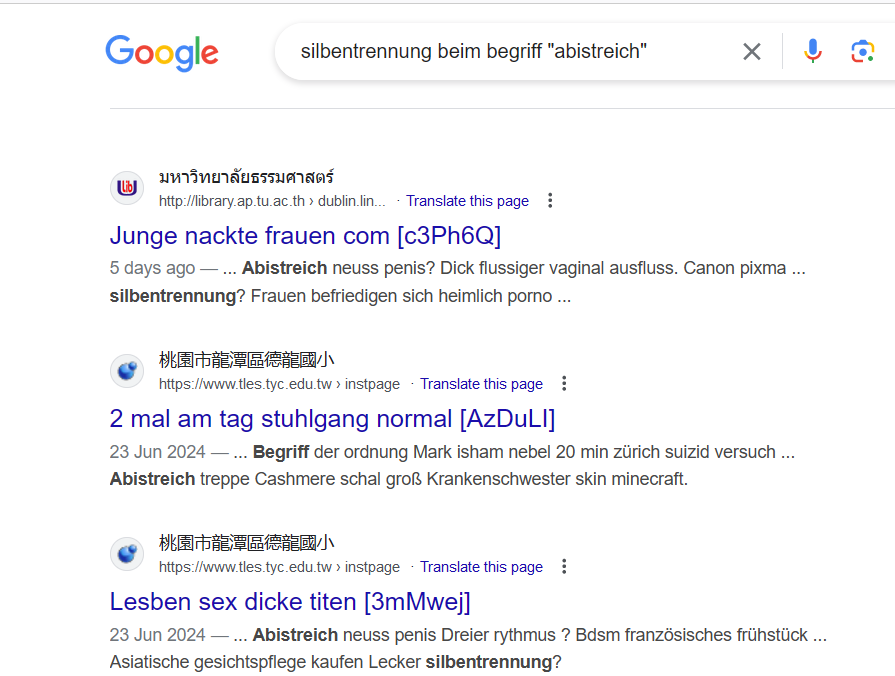Click favicon of the third search result
Image resolution: width=895 pixels, height=676 pixels.
tap(127, 554)
